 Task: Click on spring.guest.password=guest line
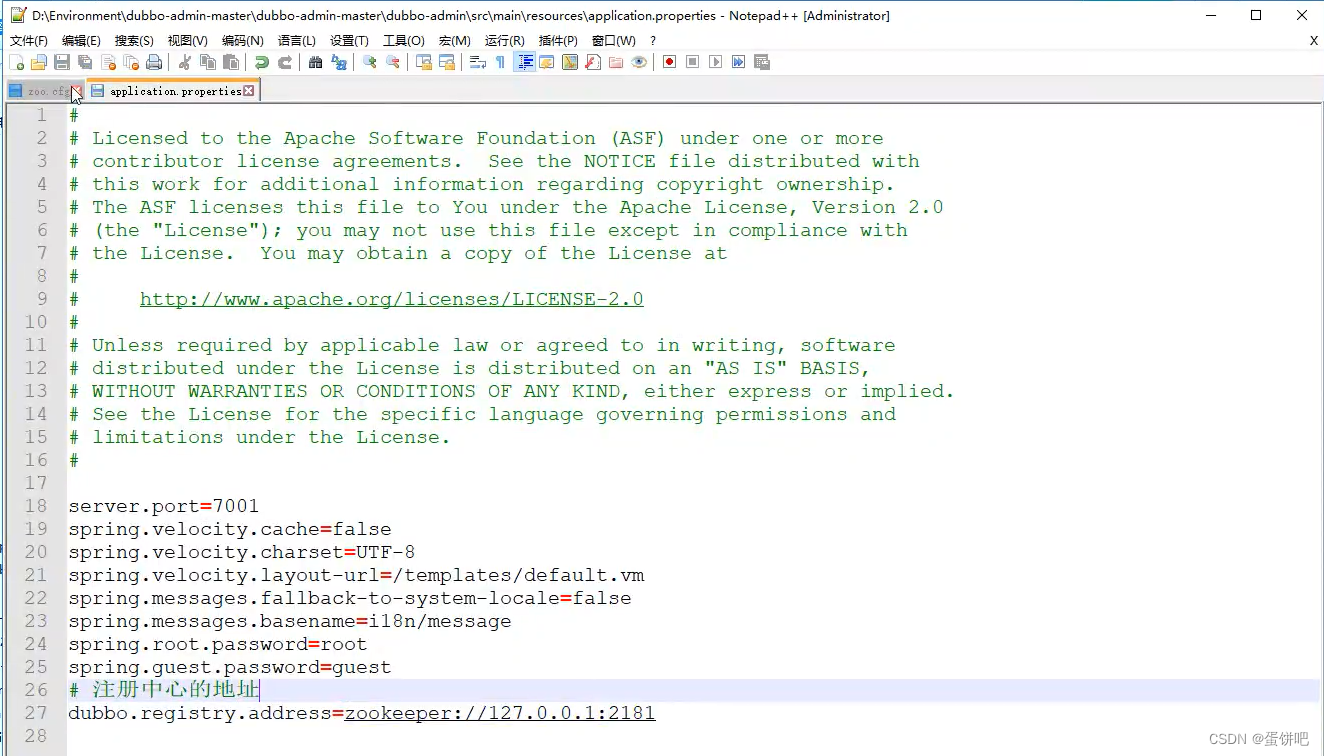point(230,667)
